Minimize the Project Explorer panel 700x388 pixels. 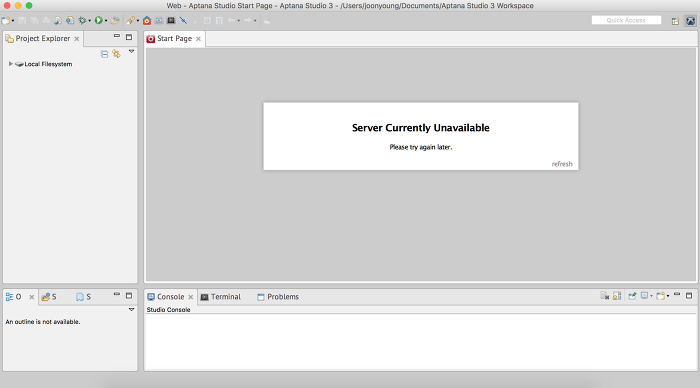pyautogui.click(x=117, y=36)
